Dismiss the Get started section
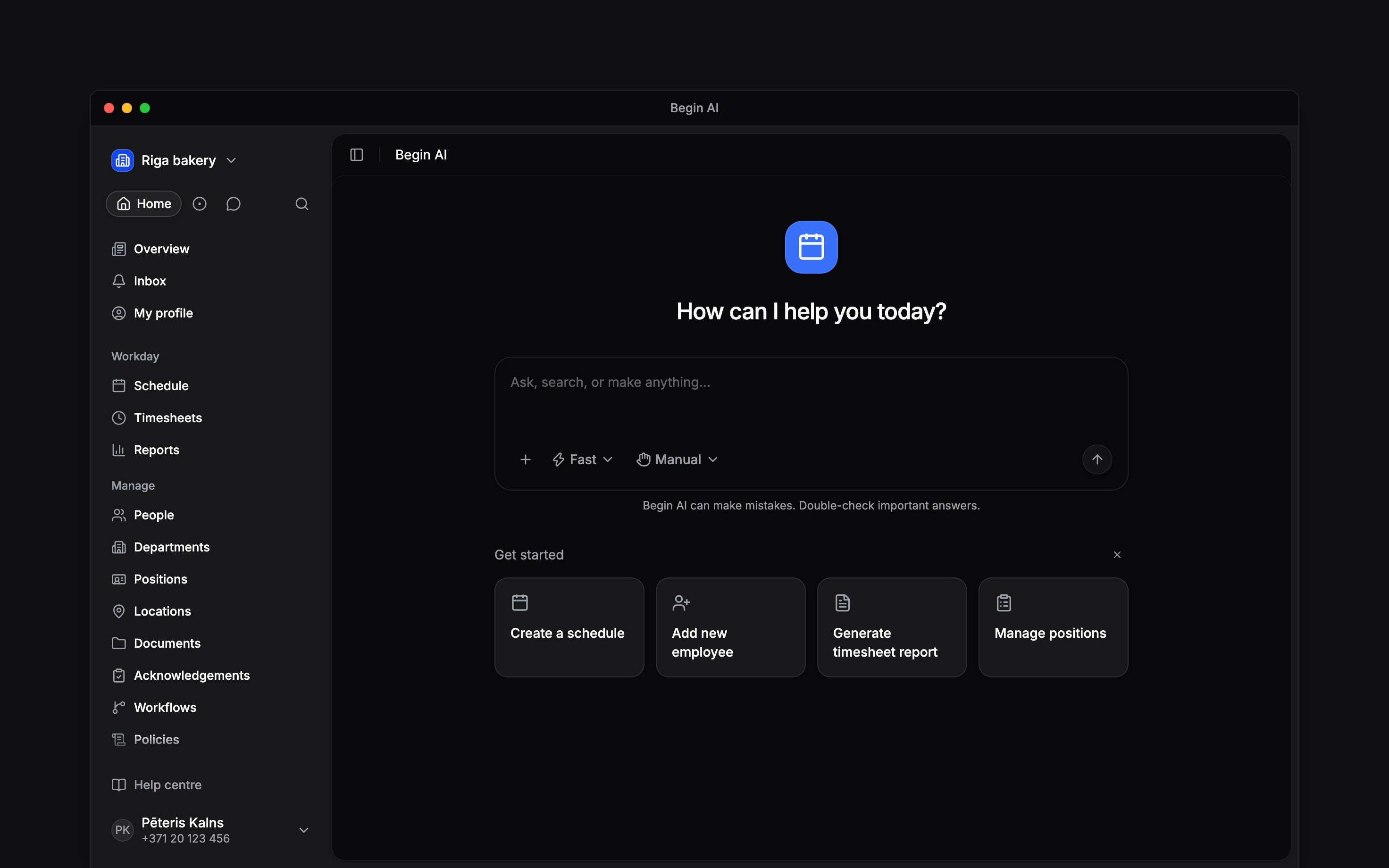1389x868 pixels. coord(1117,555)
